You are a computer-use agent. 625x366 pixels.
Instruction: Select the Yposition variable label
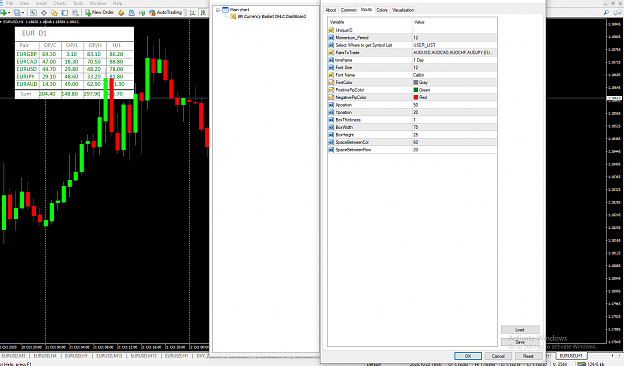click(344, 112)
